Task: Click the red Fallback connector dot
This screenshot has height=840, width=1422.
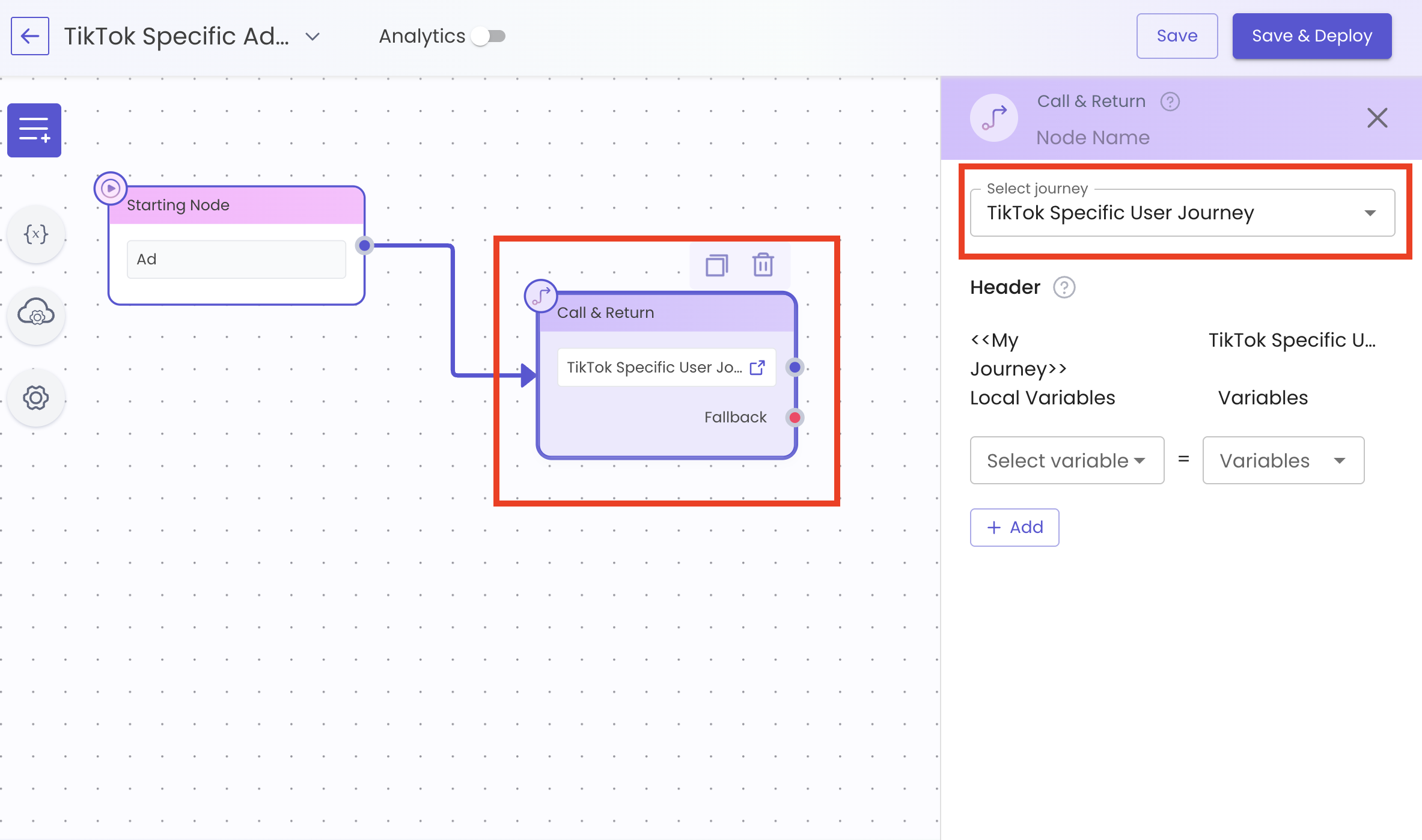Action: (x=795, y=418)
